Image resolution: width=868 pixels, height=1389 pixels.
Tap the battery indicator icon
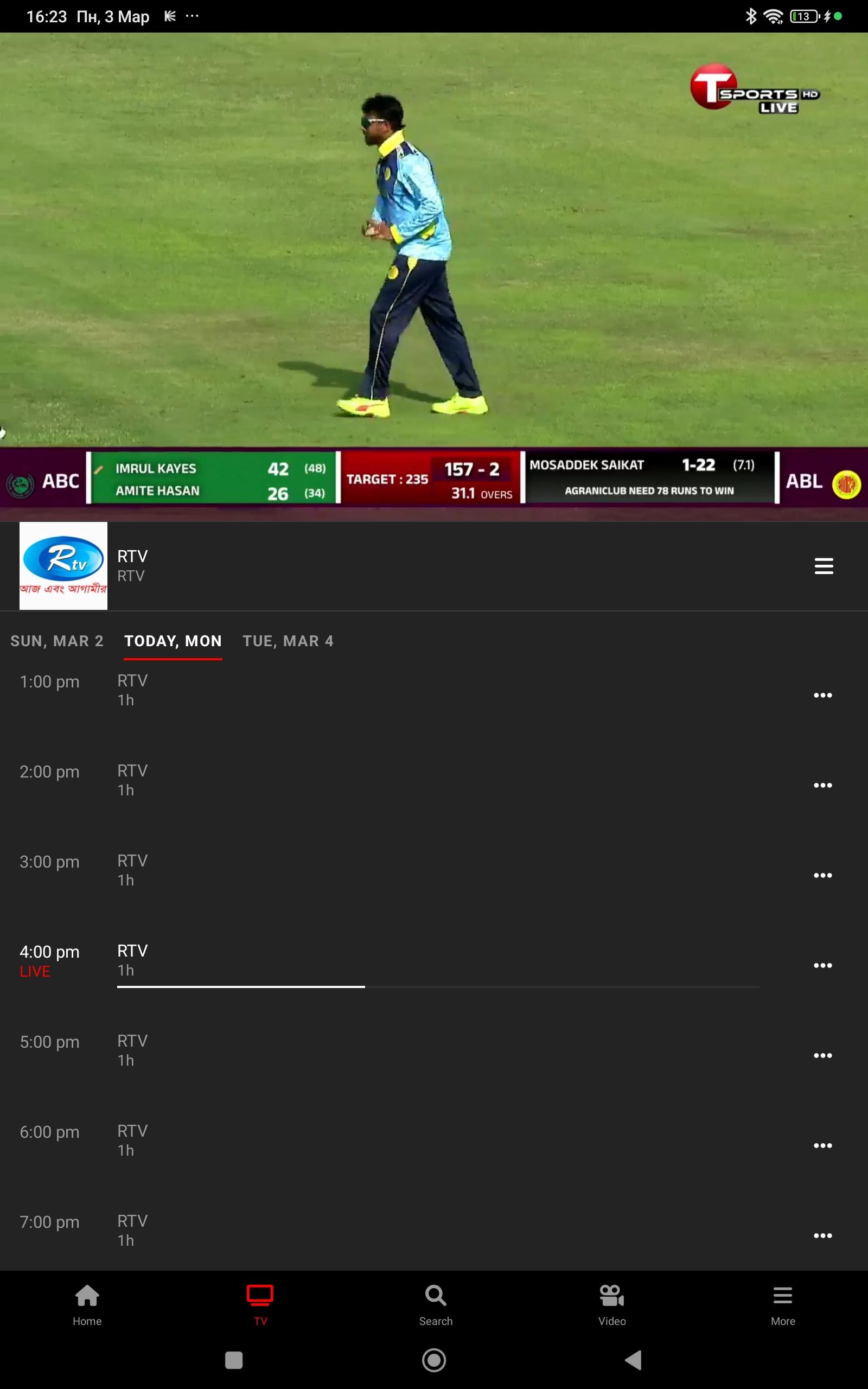click(805, 16)
